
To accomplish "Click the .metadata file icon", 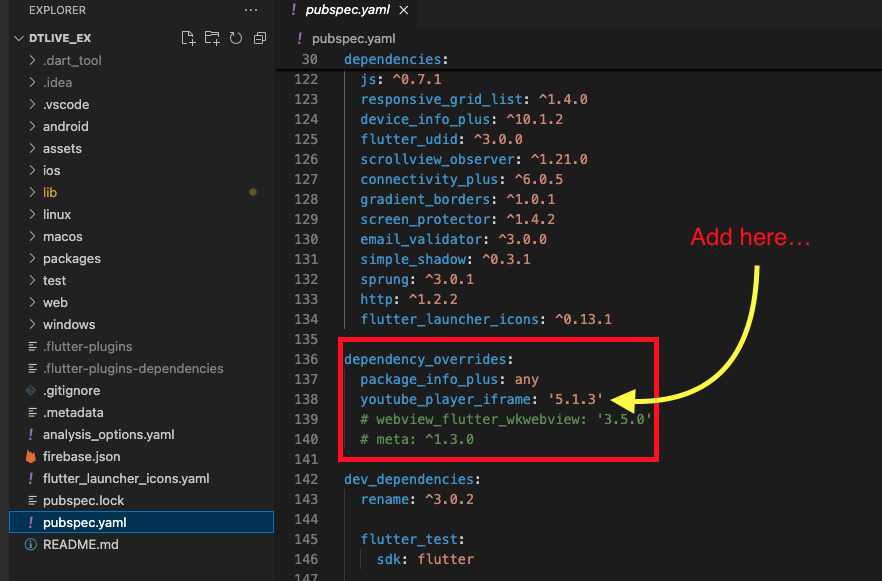I will point(33,412).
